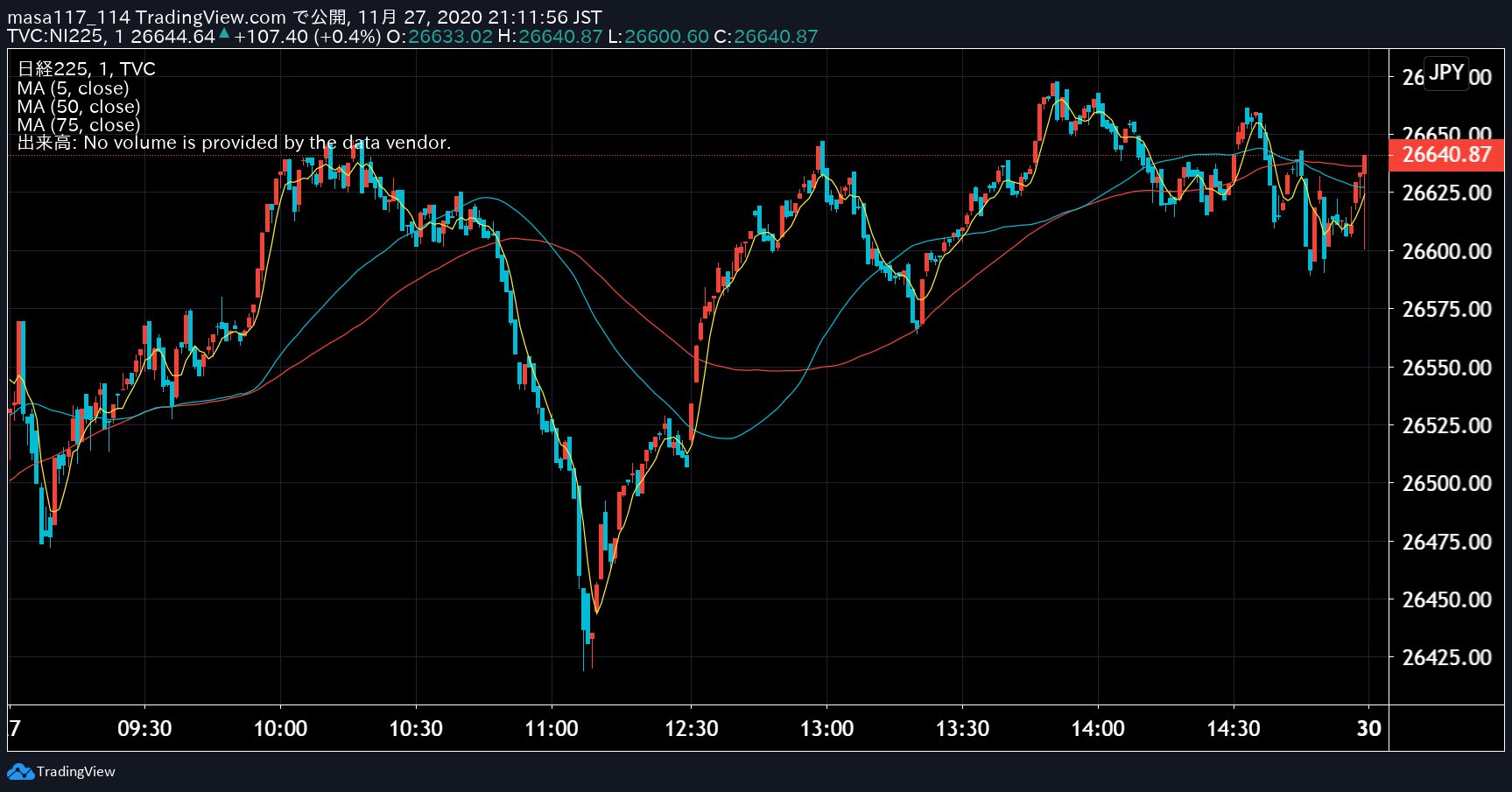1512x792 pixels.
Task: Click the 14:00 time axis label
Action: click(1098, 728)
